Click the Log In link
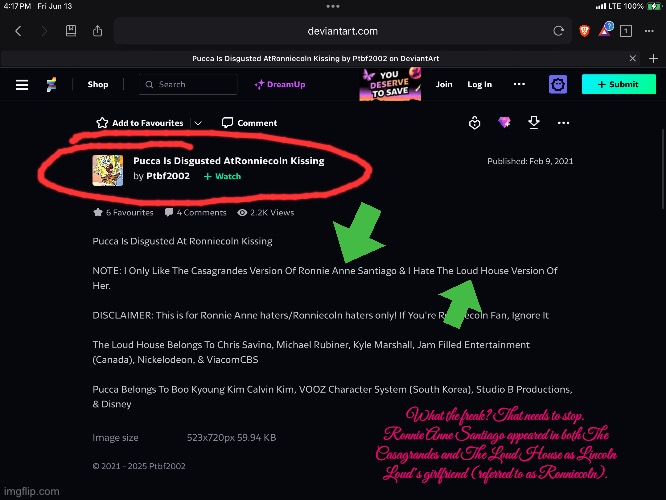The image size is (666, 500). coord(480,84)
